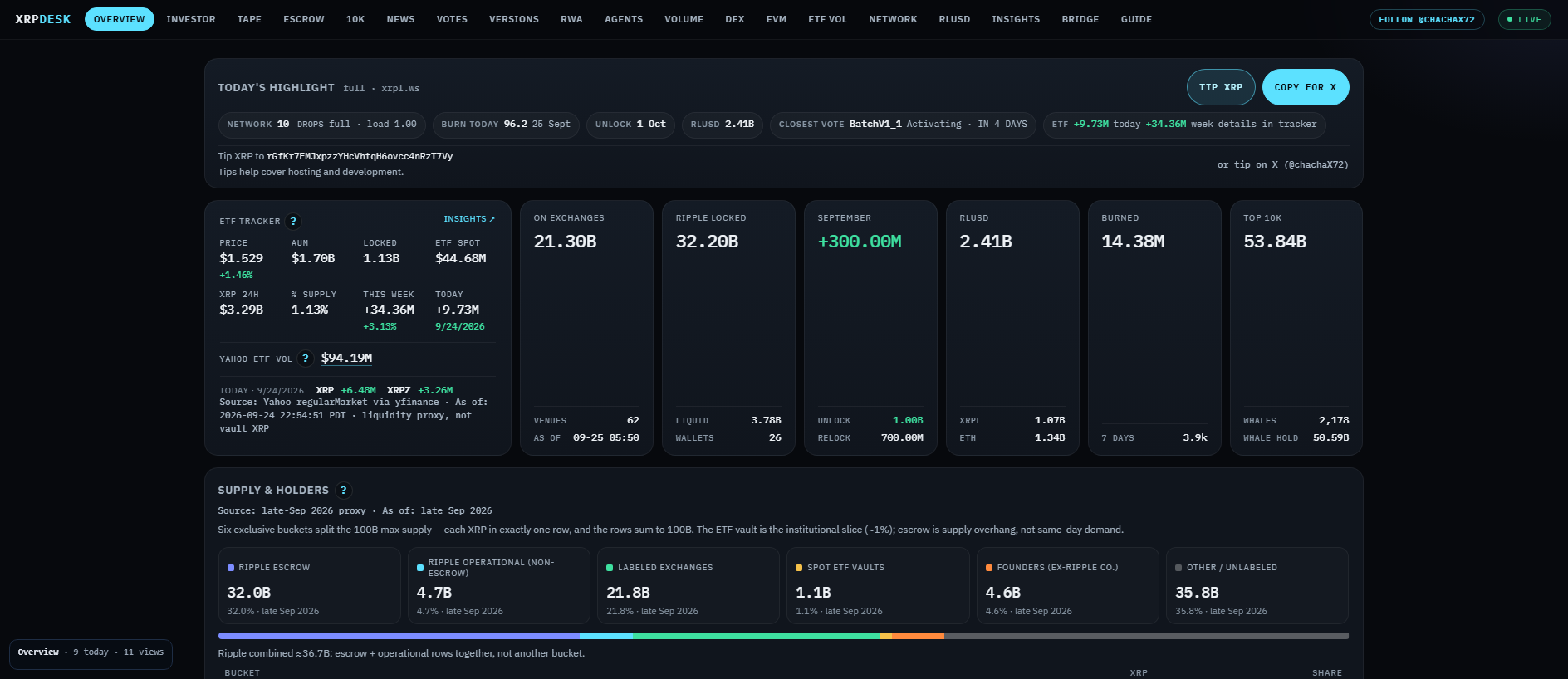Click the September +300.00M value

pos(860,242)
